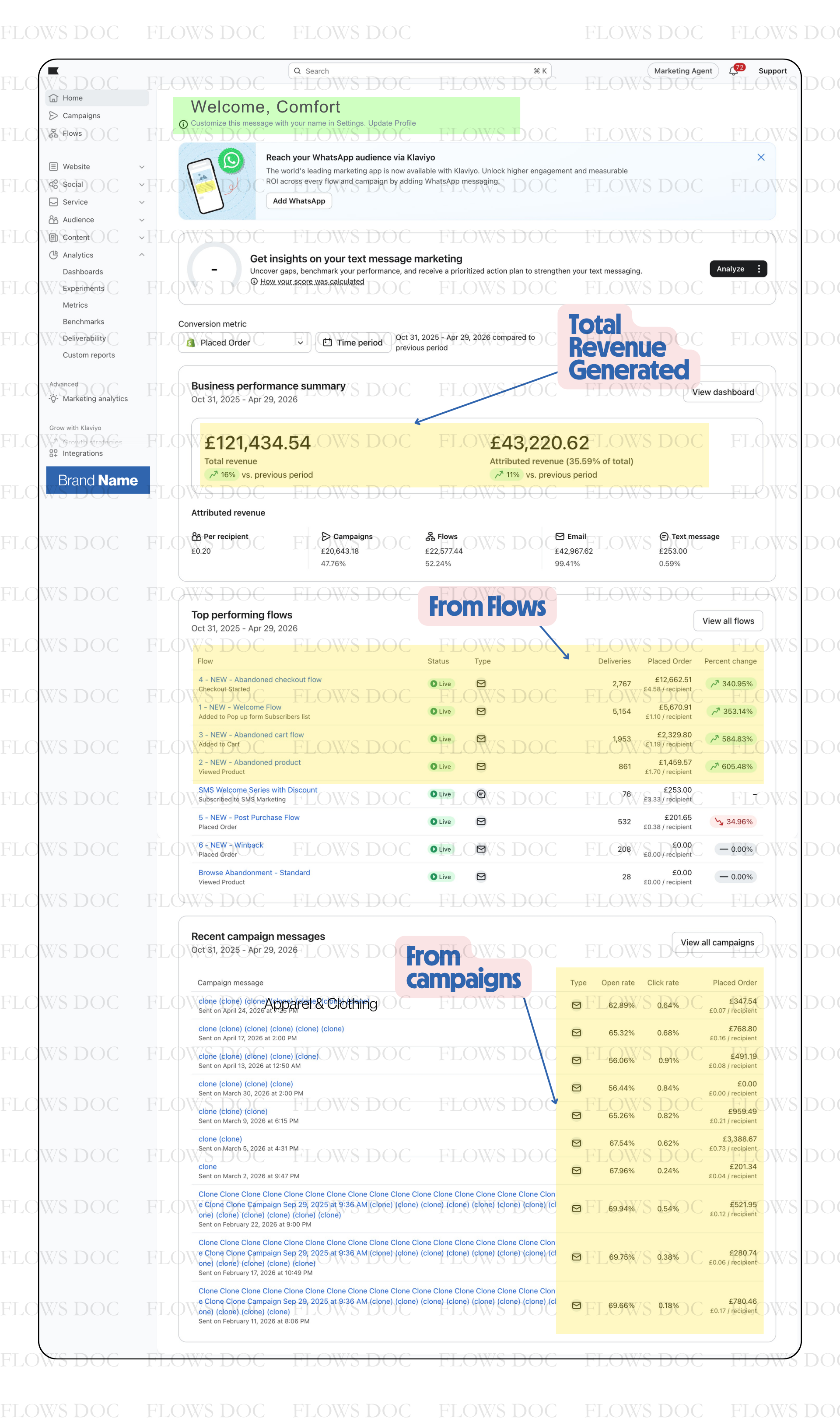Image resolution: width=840 pixels, height=1418 pixels.
Task: Open Marketing Agent button
Action: (x=682, y=71)
